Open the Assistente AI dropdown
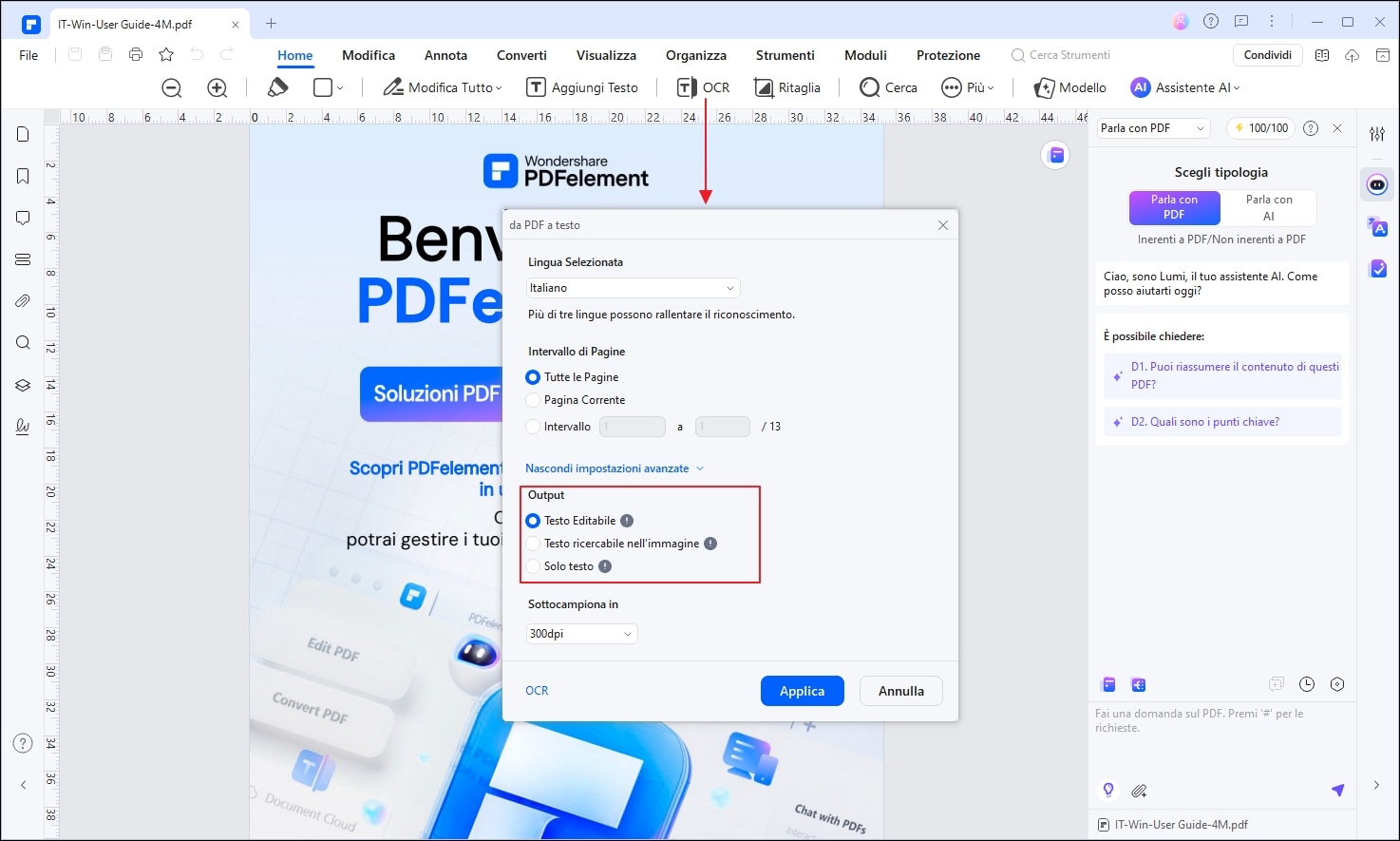 (x=1185, y=87)
